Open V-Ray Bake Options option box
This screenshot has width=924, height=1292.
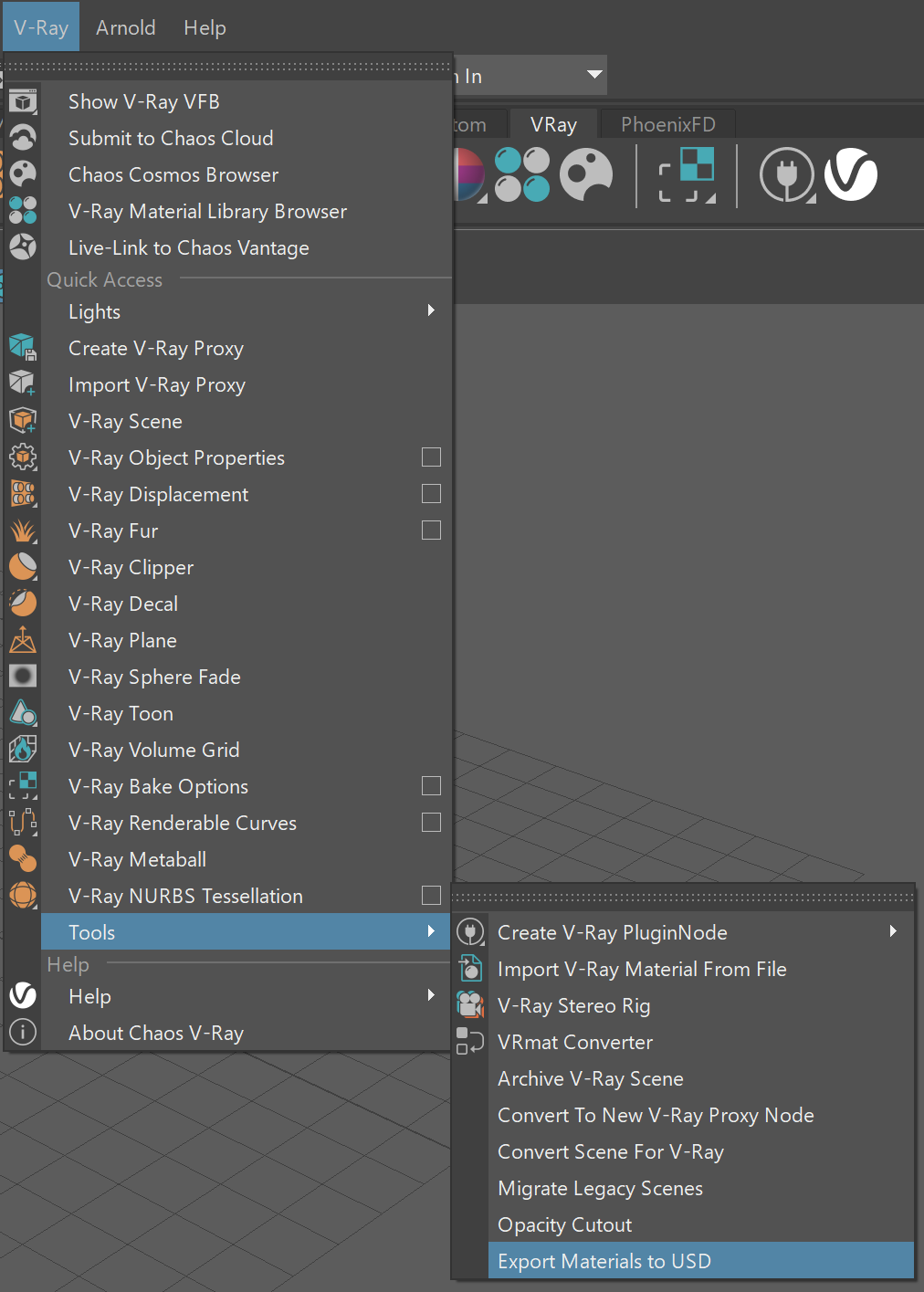(432, 786)
